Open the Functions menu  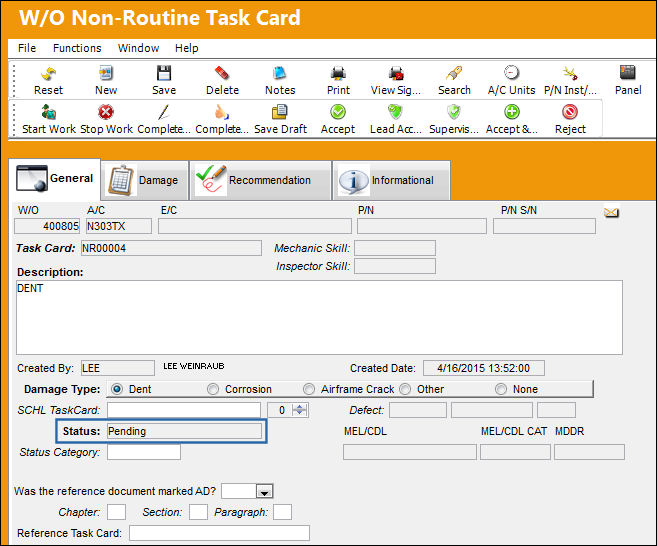(x=77, y=48)
